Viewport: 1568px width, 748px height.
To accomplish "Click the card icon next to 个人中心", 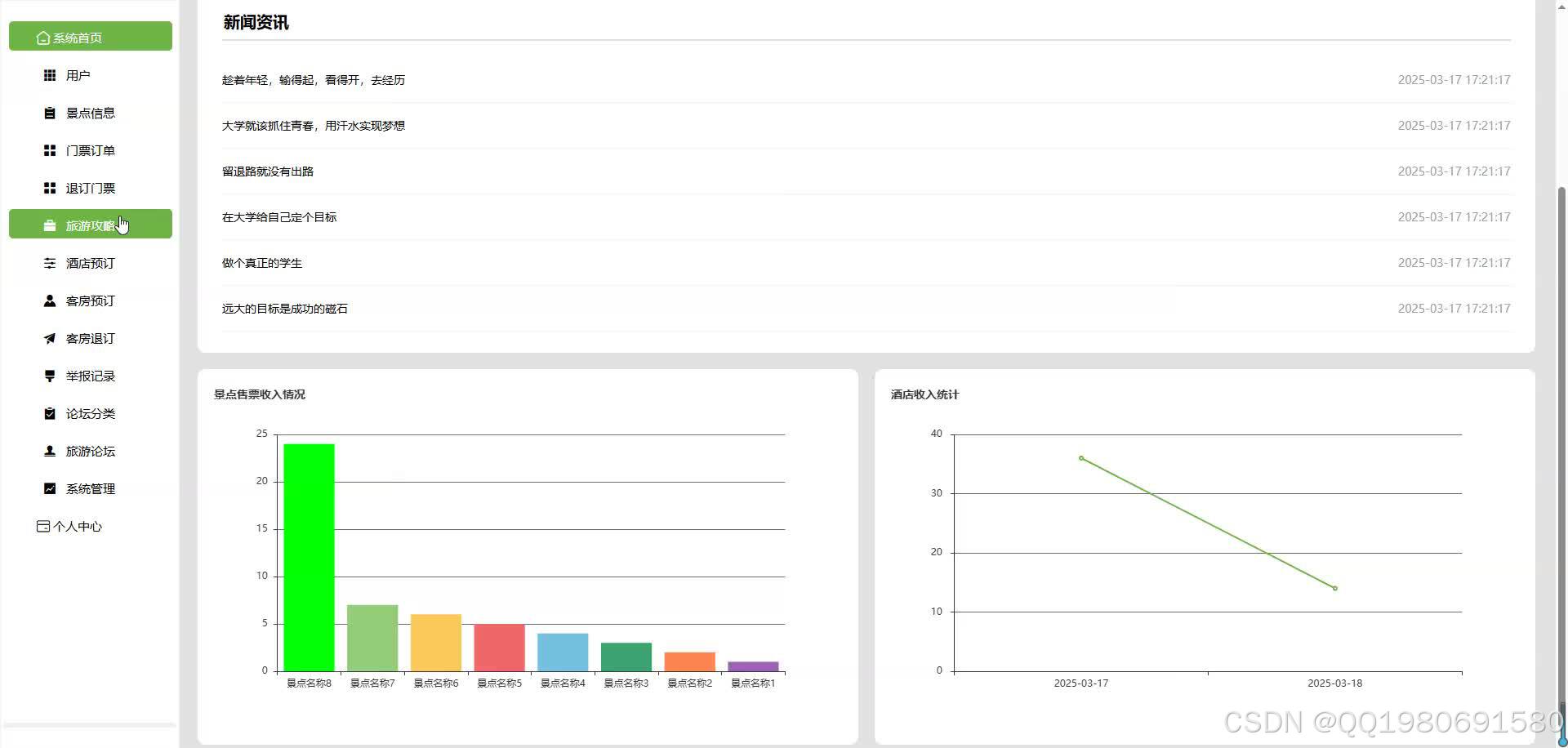I will 43,526.
